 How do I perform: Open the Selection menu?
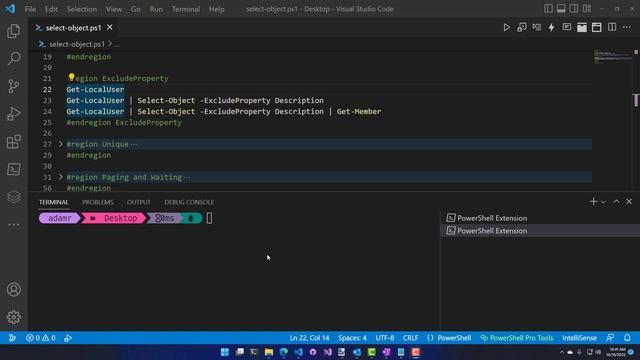(82, 9)
